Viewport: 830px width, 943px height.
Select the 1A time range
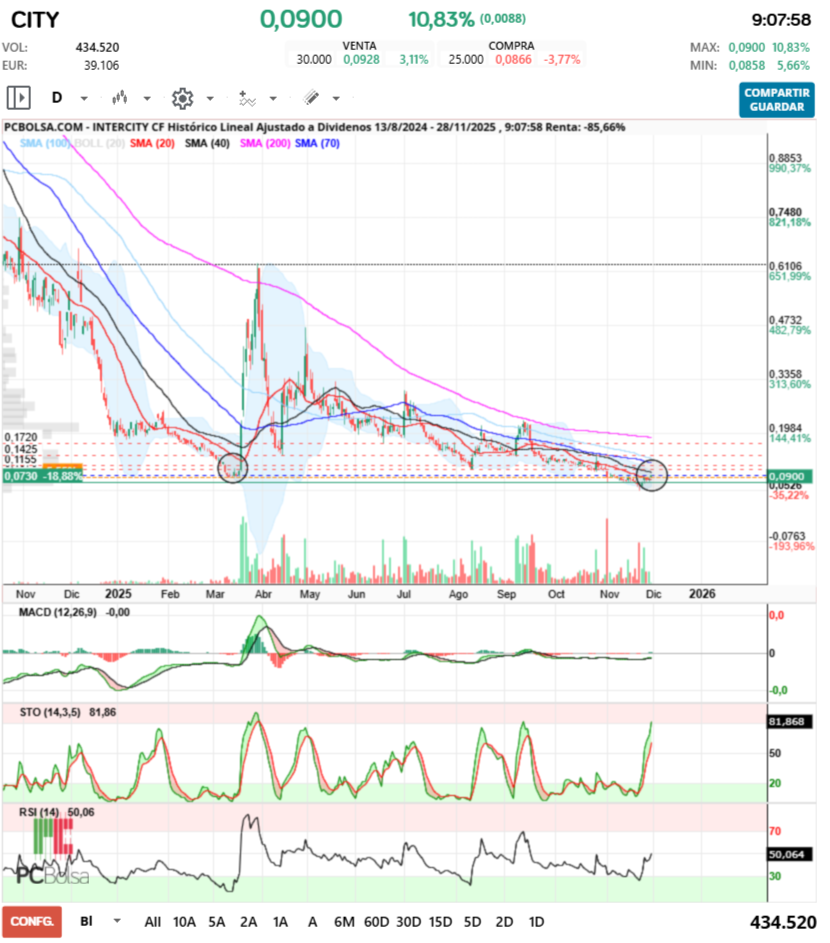[x=280, y=922]
